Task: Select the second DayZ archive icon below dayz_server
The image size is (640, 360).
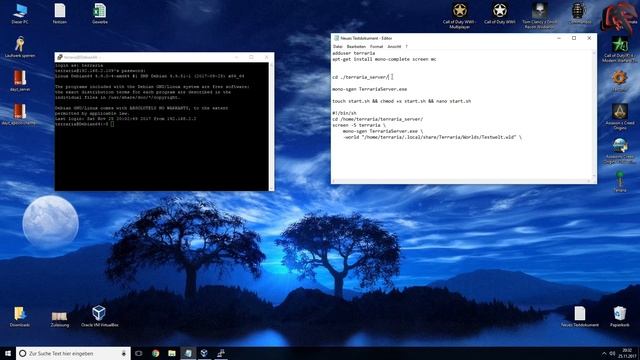Action: point(19,114)
